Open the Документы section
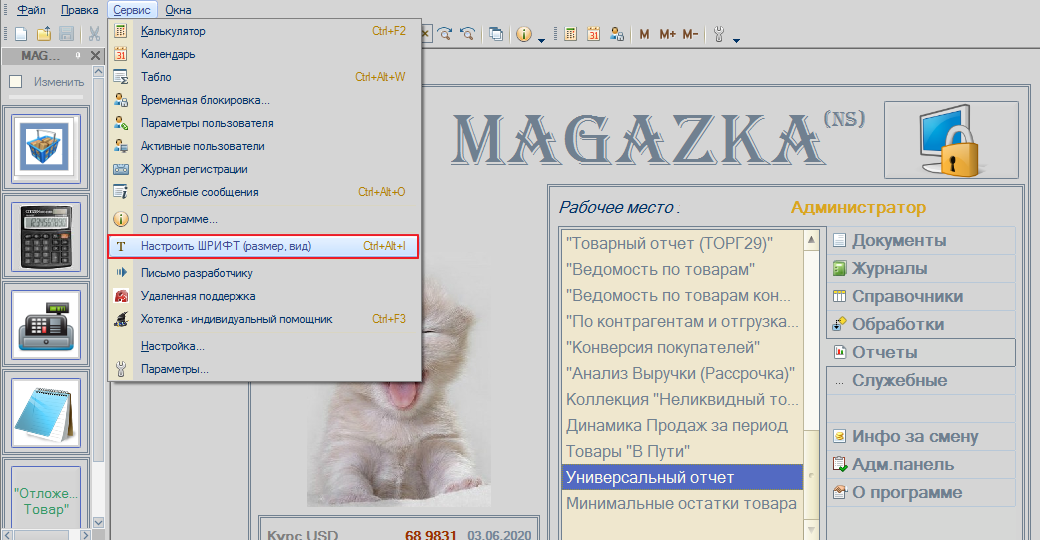The height and width of the screenshot is (540, 1040). 921,240
